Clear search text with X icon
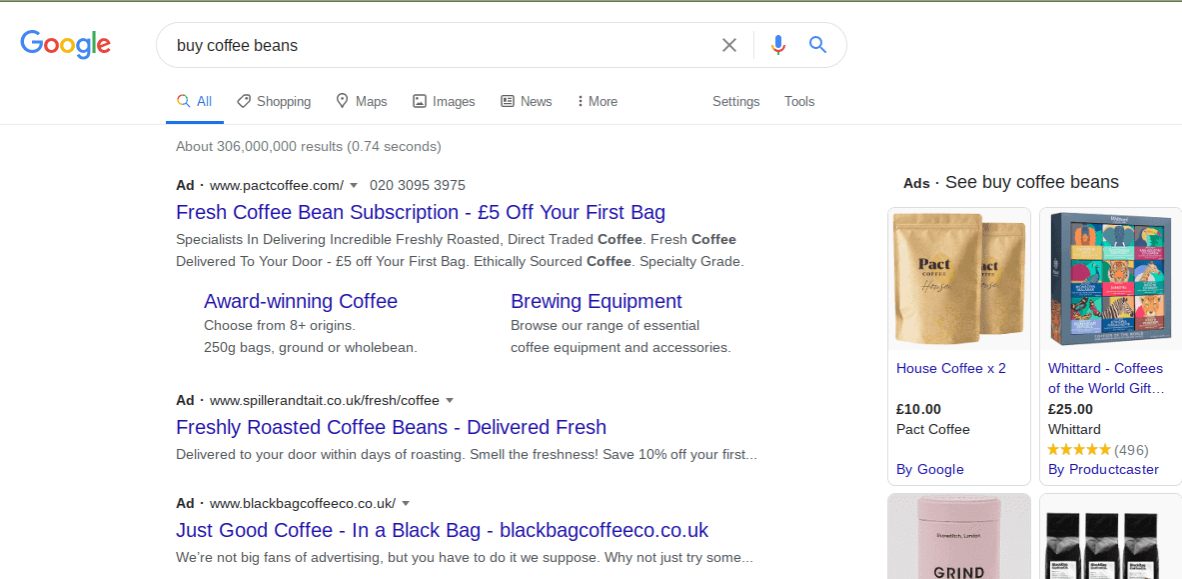 coord(729,45)
